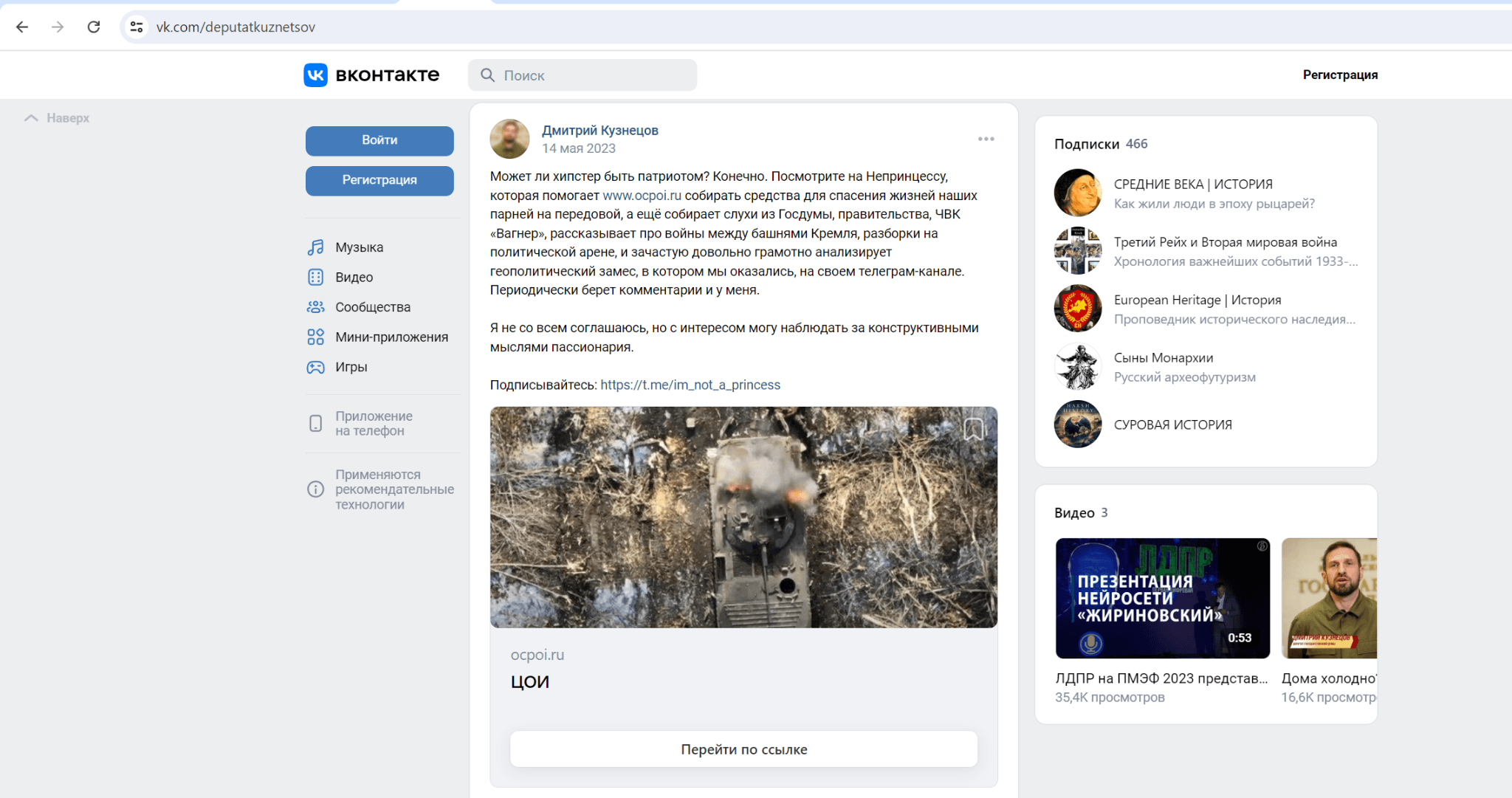Open the Игры gamepad icon
This screenshot has width=1512, height=798.
click(315, 367)
